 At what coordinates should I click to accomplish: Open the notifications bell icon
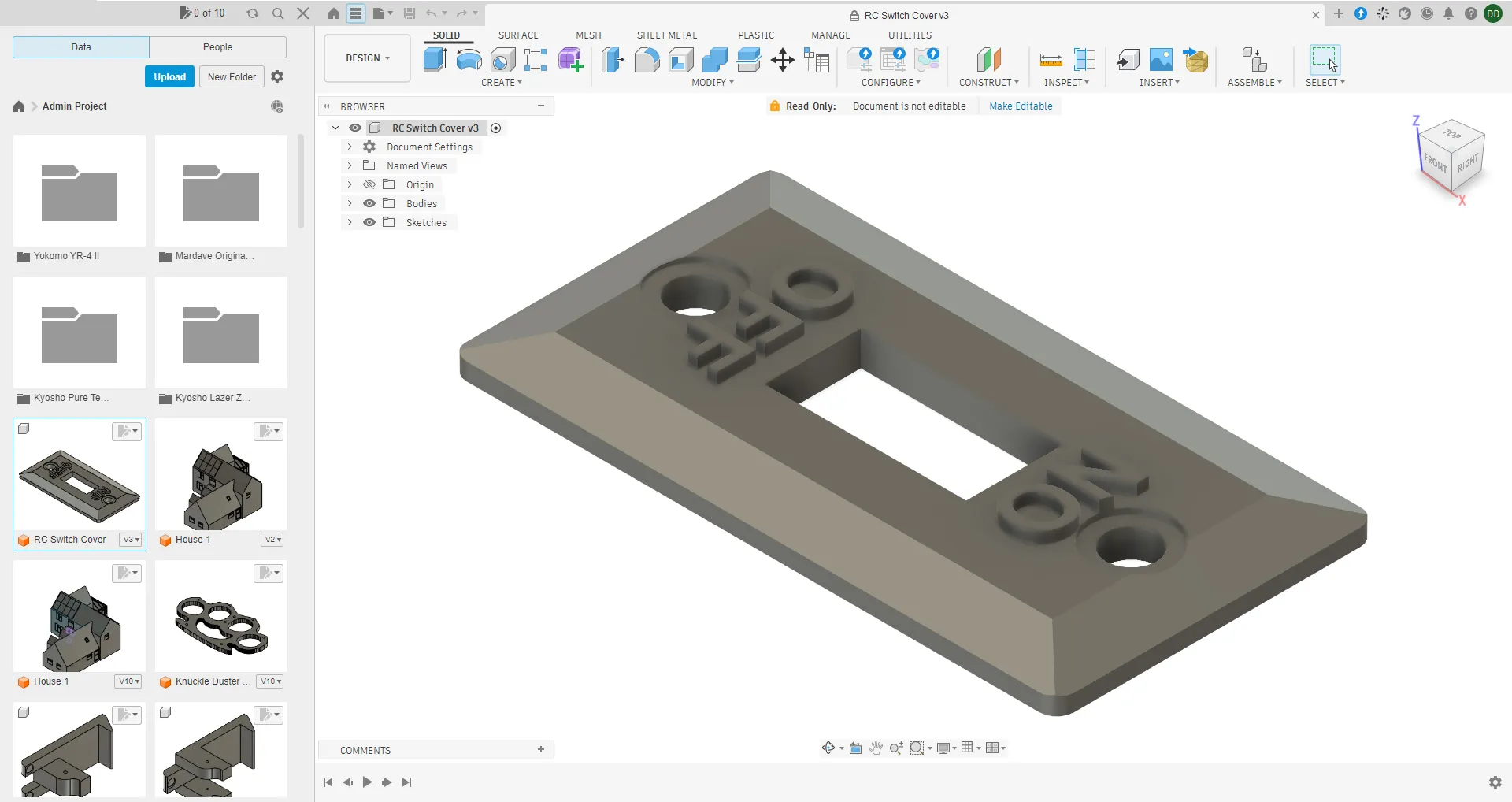click(1448, 13)
